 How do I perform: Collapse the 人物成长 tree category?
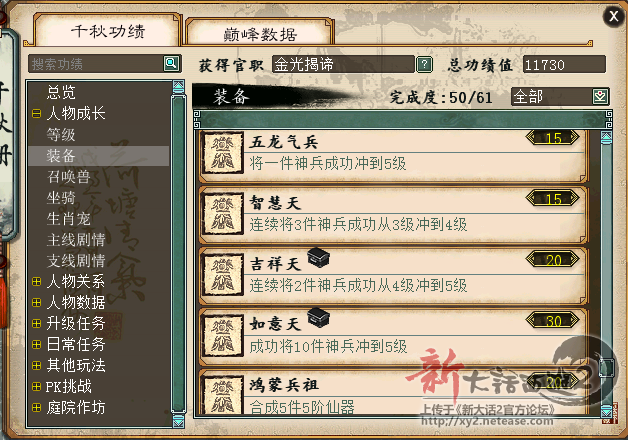36,114
